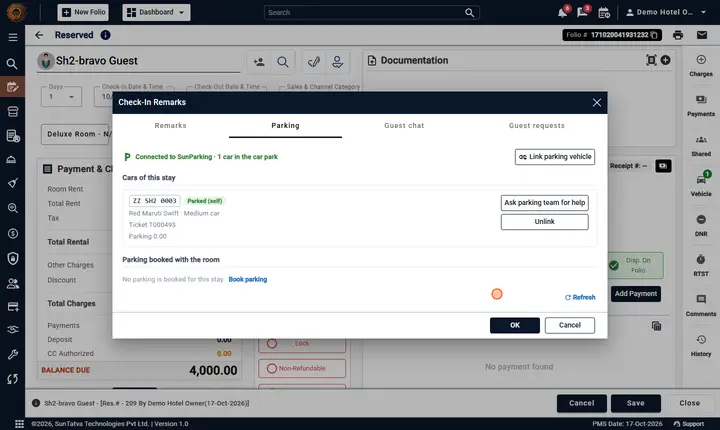The width and height of the screenshot is (720, 430).
Task: Search guest using magnifier beside guest name
Action: click(283, 62)
